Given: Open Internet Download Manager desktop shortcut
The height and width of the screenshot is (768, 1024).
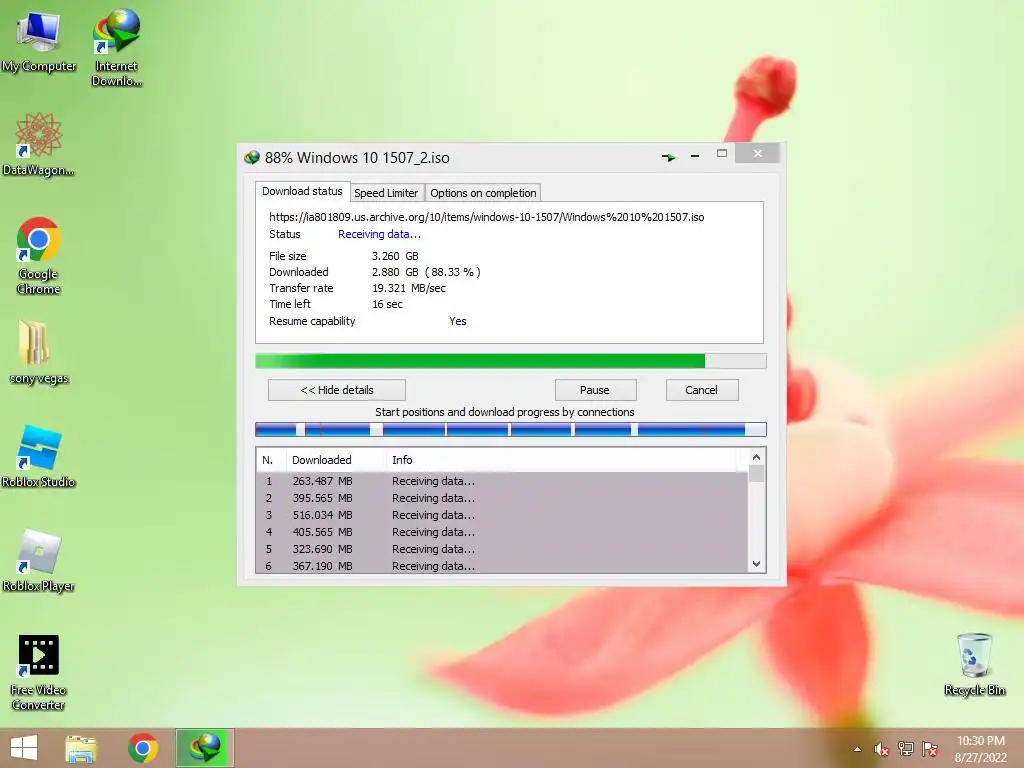Looking at the screenshot, I should coord(116,47).
